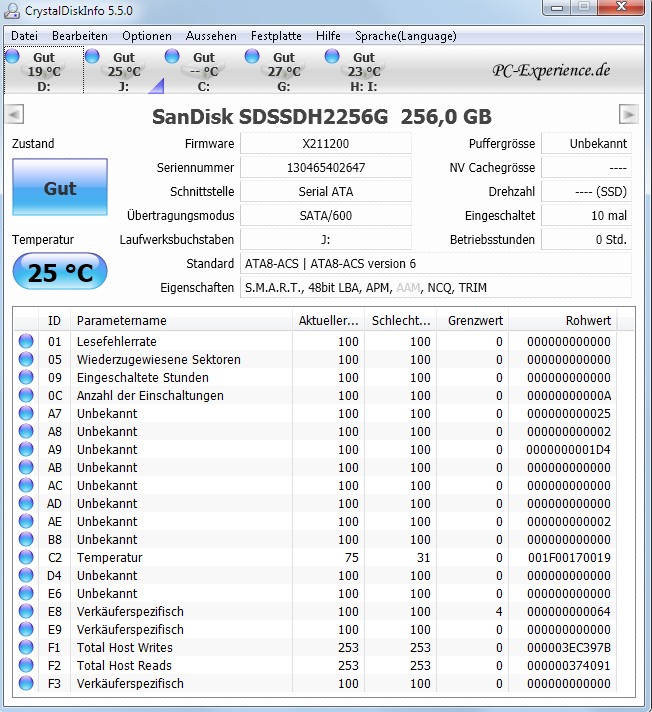Click the status orb for attribute E8
652x712 pixels.
pos(26,611)
